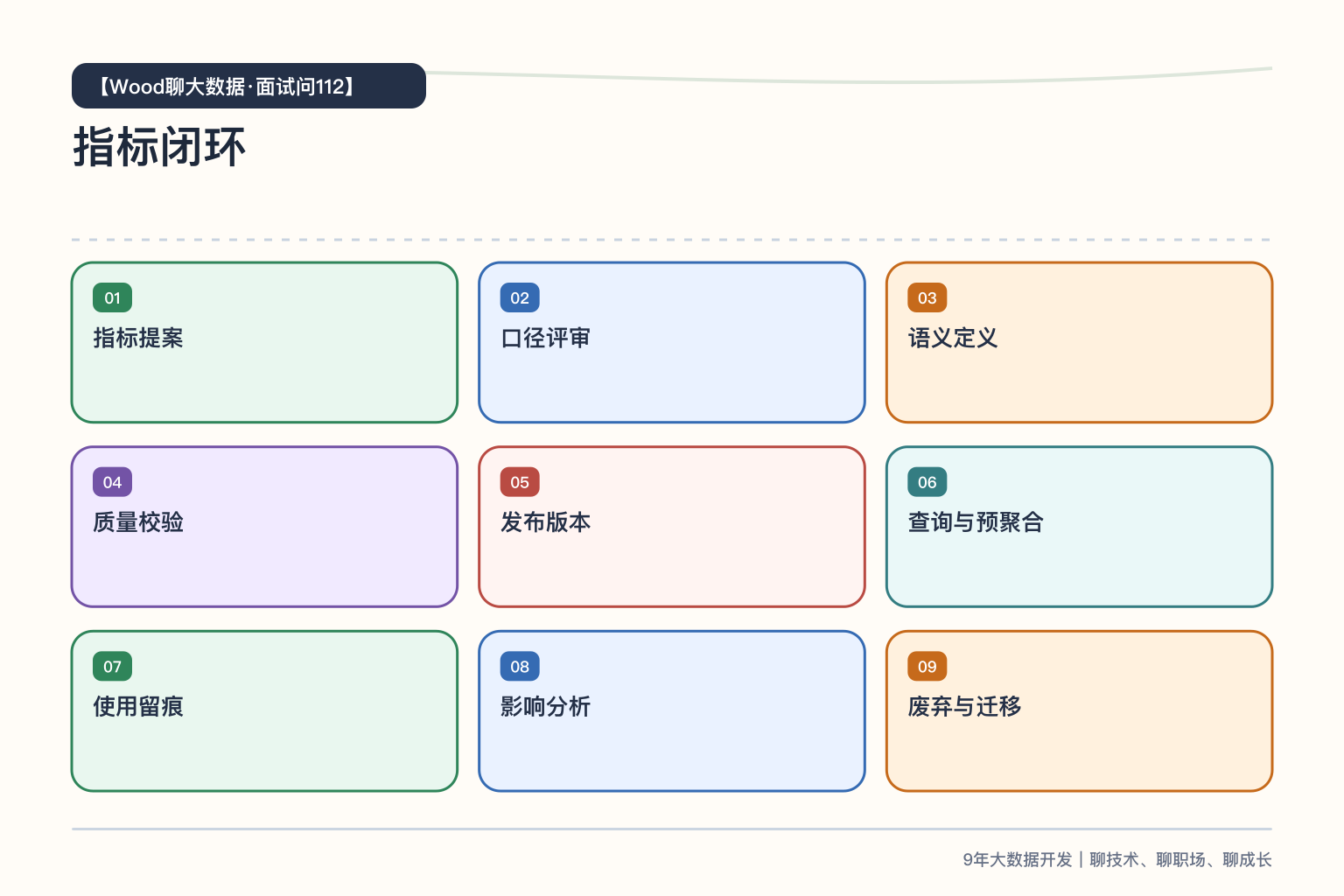Select the 质量校验 card title
Screen dimensions: 1344x896
click(138, 522)
